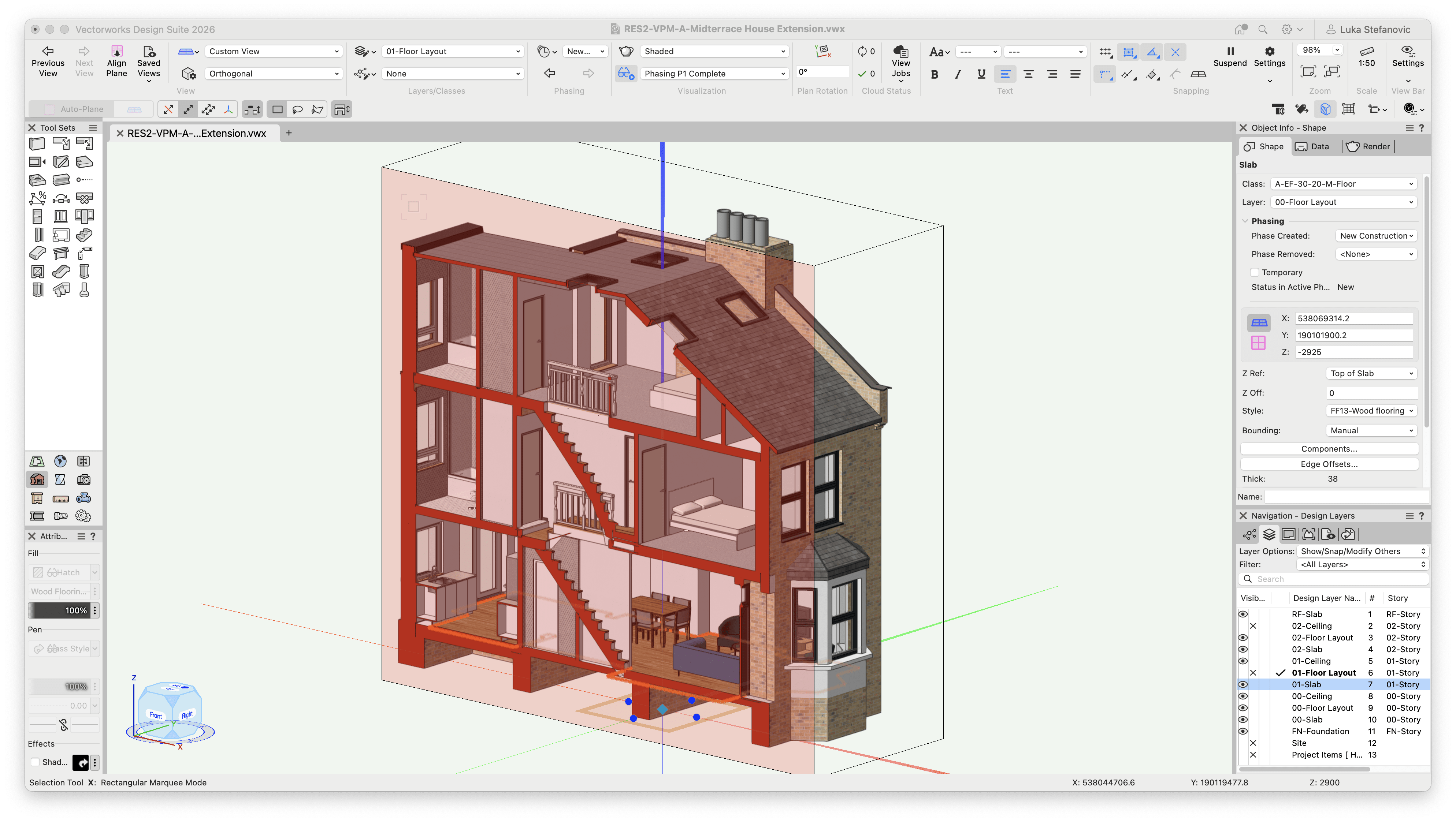Click the Fill opacity 100% slider
This screenshot has height=822, width=1456.
click(x=59, y=610)
